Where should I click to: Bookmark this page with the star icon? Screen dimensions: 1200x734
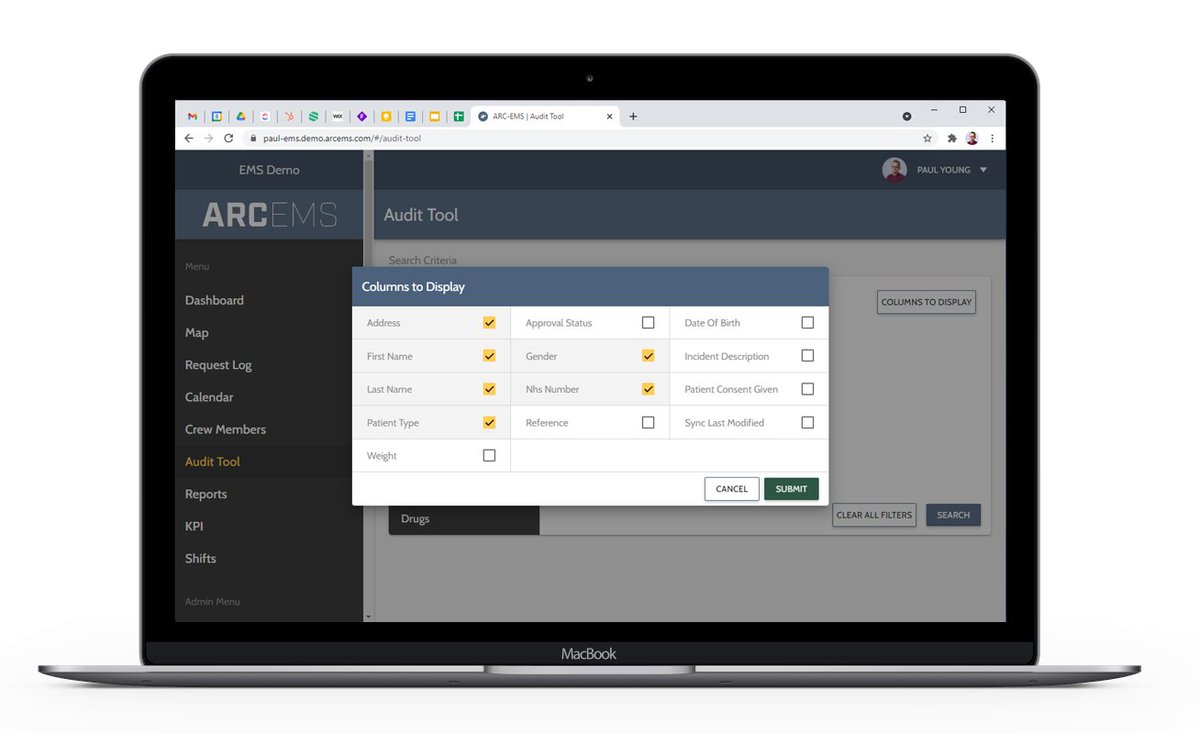coord(928,138)
